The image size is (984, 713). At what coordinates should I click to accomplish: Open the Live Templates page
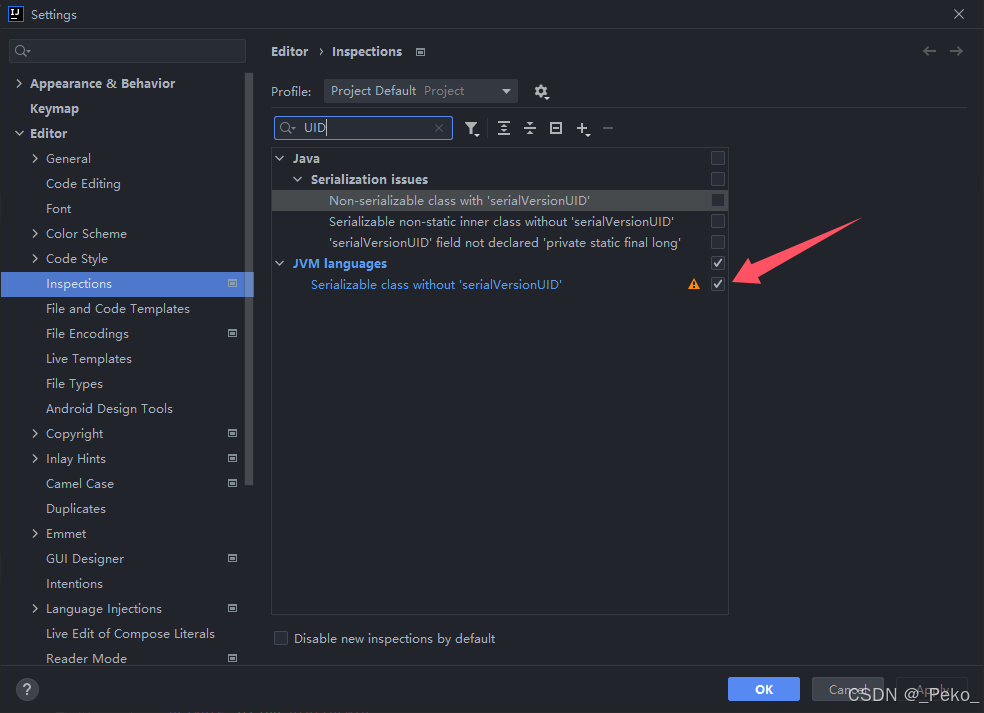click(x=89, y=359)
